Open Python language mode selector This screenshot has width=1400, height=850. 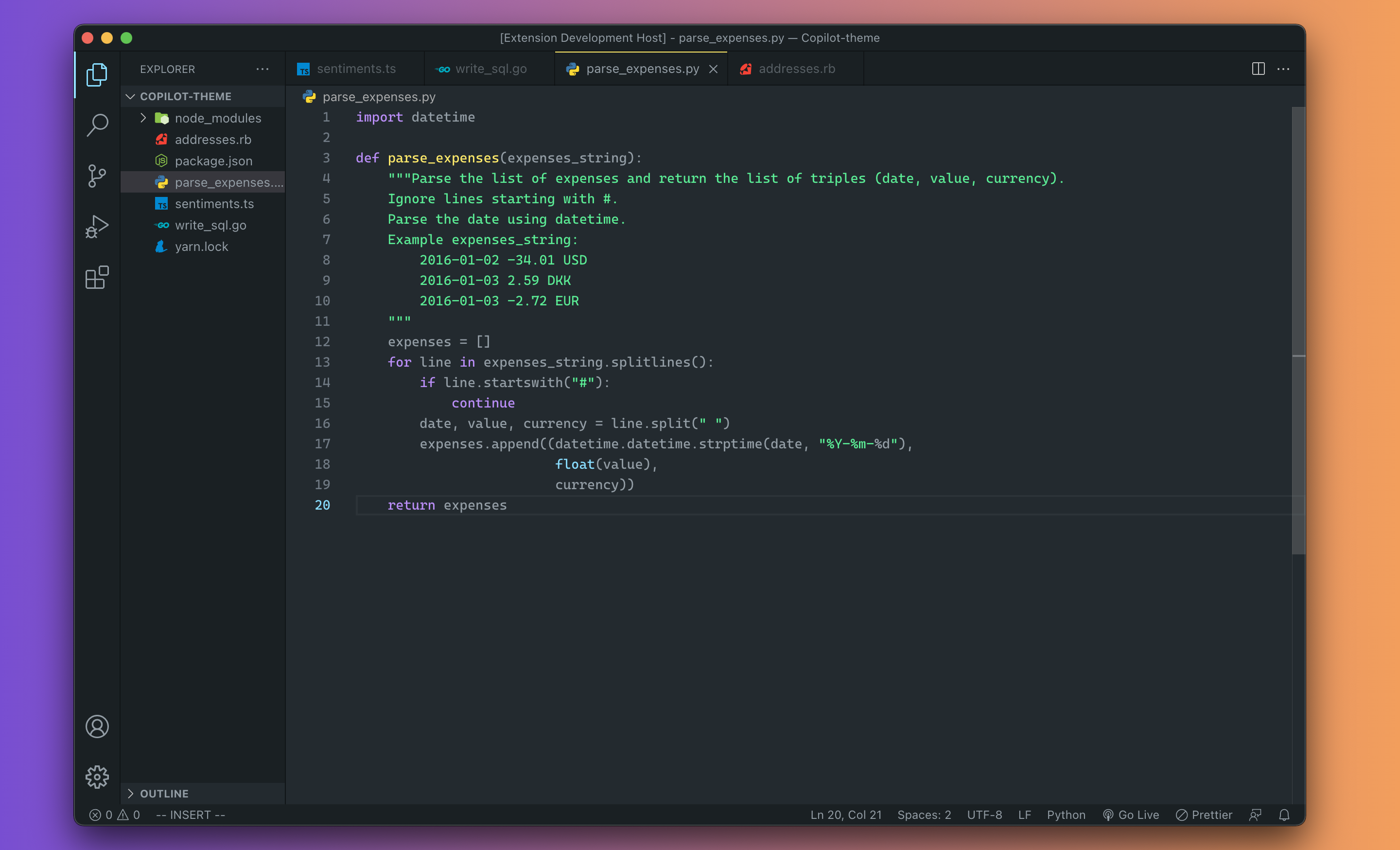pos(1066,815)
